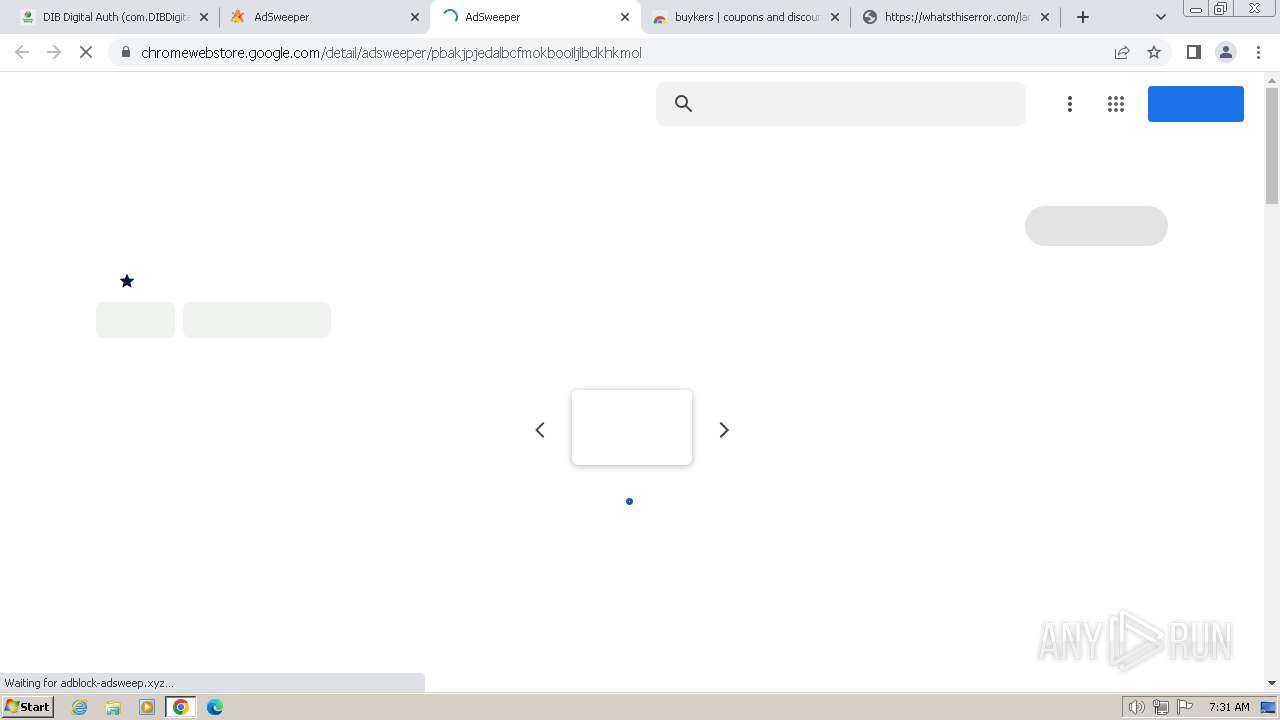Click the wide gray placeholder chip
The width and height of the screenshot is (1280, 720).
[x=257, y=320]
